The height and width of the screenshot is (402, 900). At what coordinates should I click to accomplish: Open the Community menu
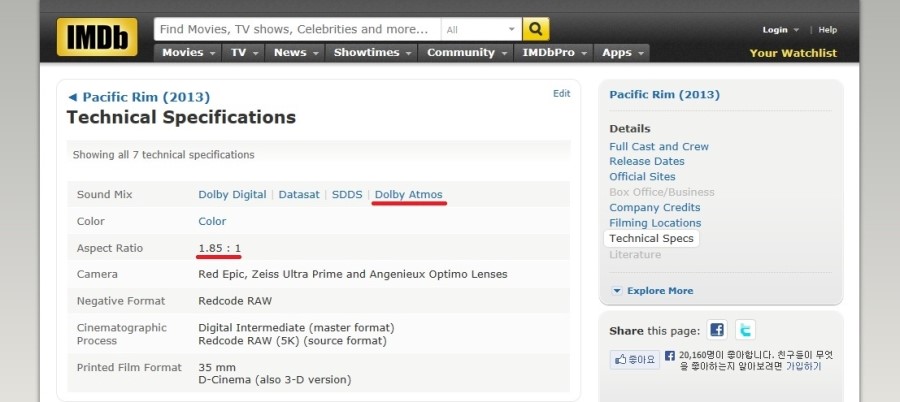coord(465,53)
